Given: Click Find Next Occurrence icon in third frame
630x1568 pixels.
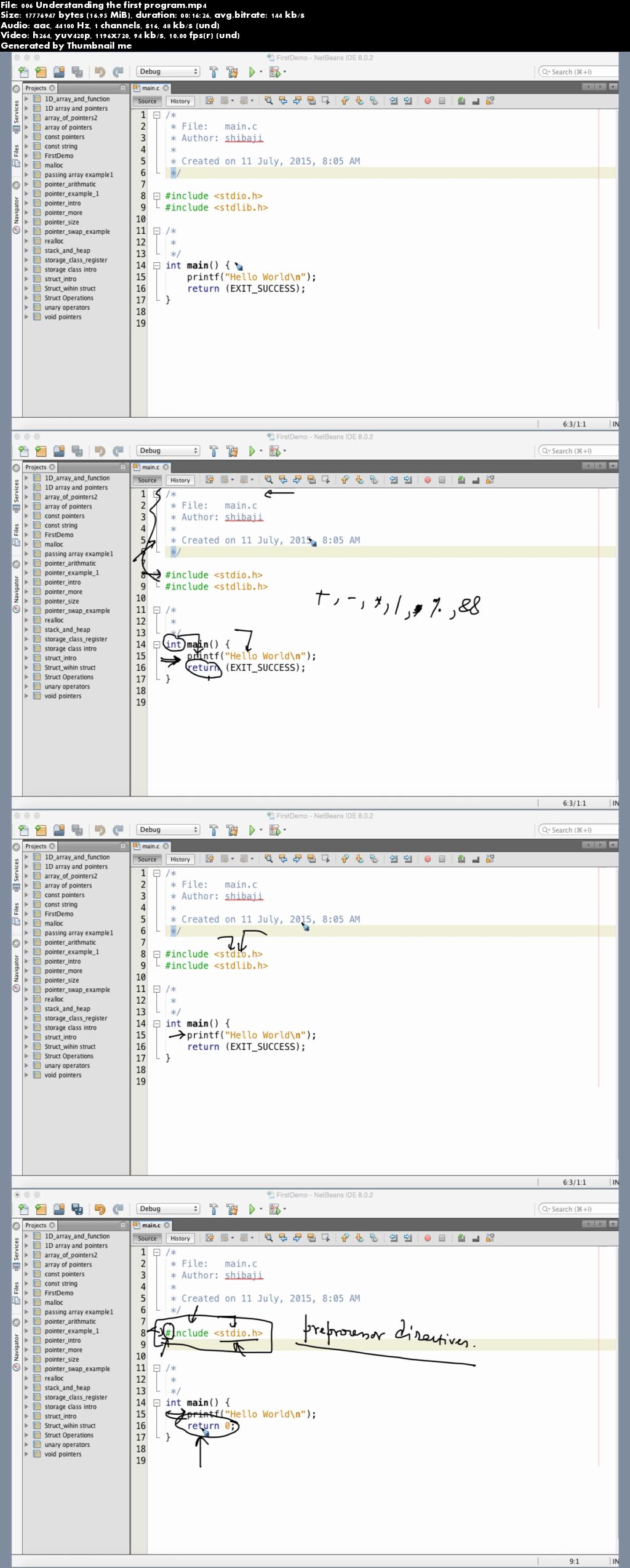Looking at the screenshot, I should [297, 859].
